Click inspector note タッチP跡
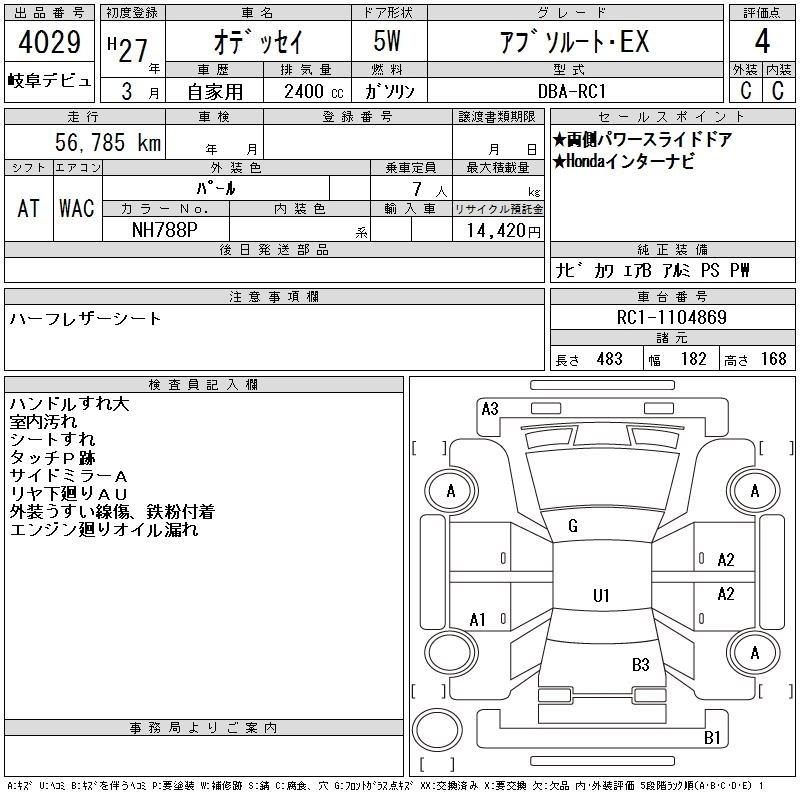 [x=53, y=458]
